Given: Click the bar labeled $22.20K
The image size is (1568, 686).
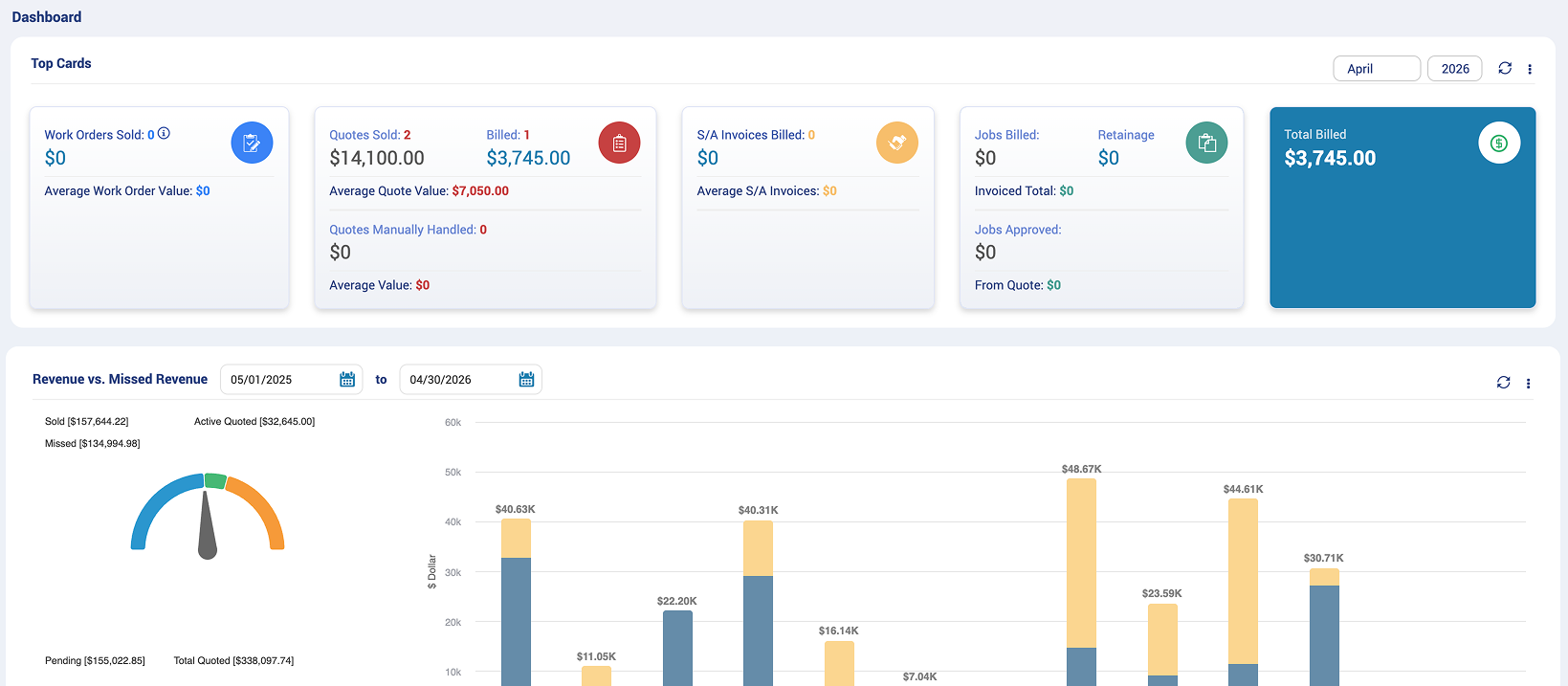Looking at the screenshot, I should [x=677, y=648].
